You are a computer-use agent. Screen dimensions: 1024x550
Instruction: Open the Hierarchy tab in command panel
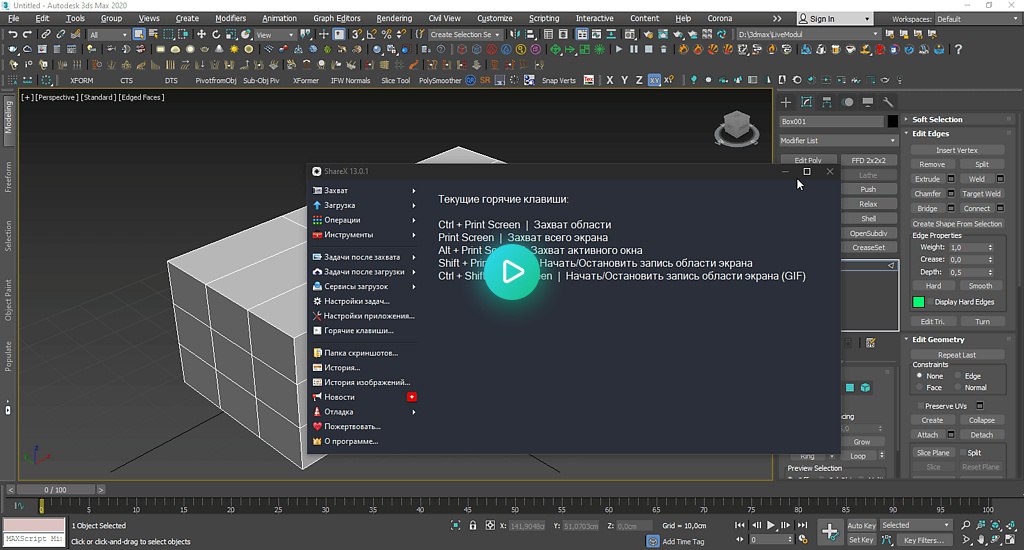(x=827, y=102)
